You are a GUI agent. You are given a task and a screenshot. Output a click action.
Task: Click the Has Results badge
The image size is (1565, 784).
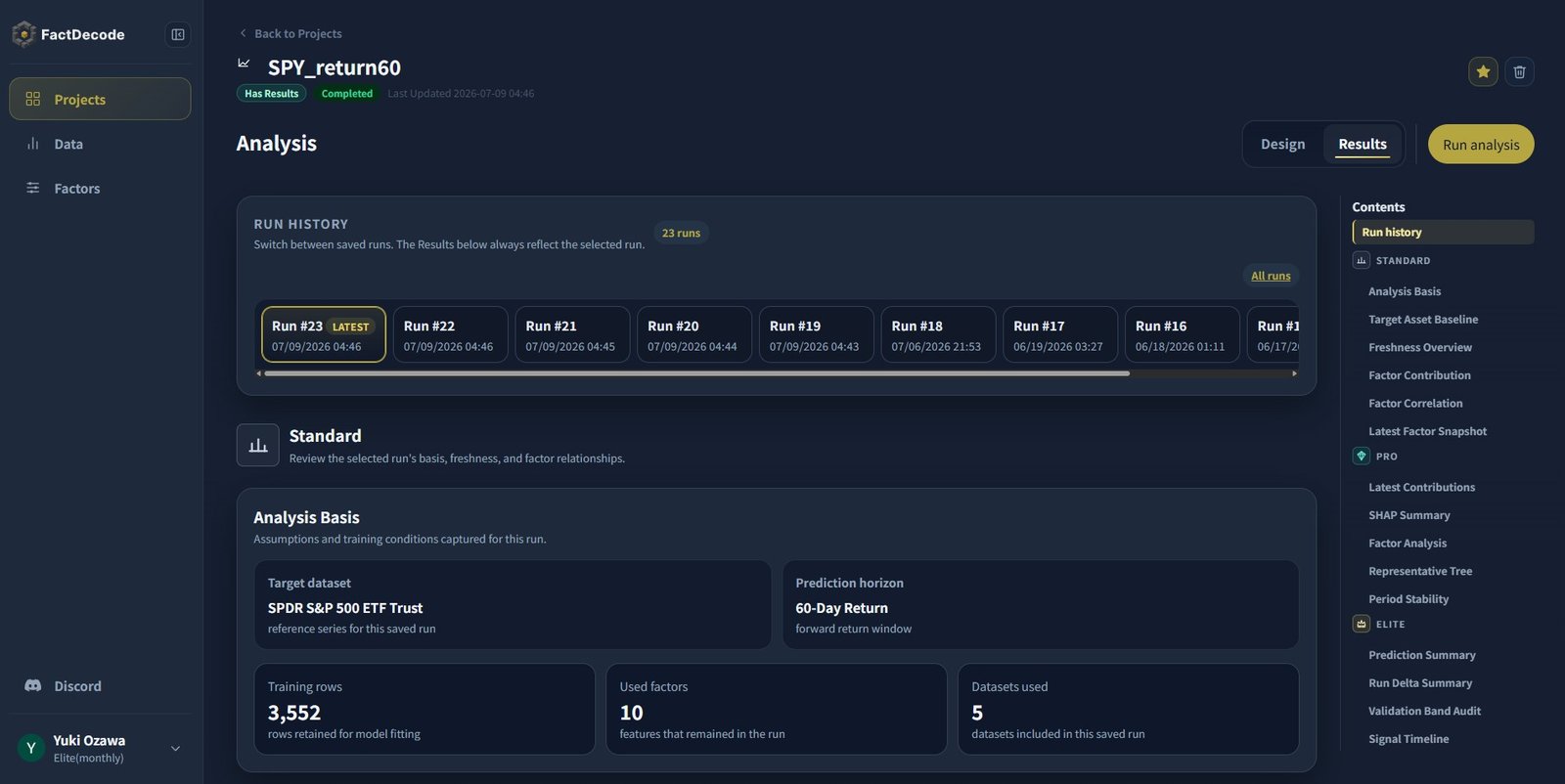click(271, 93)
